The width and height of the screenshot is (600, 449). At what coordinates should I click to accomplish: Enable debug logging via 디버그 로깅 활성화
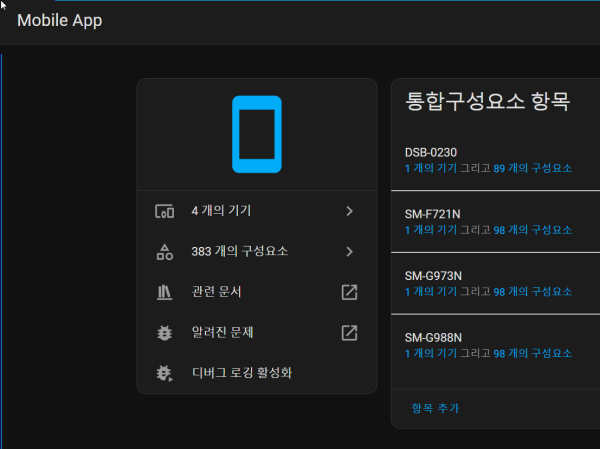pos(257,373)
